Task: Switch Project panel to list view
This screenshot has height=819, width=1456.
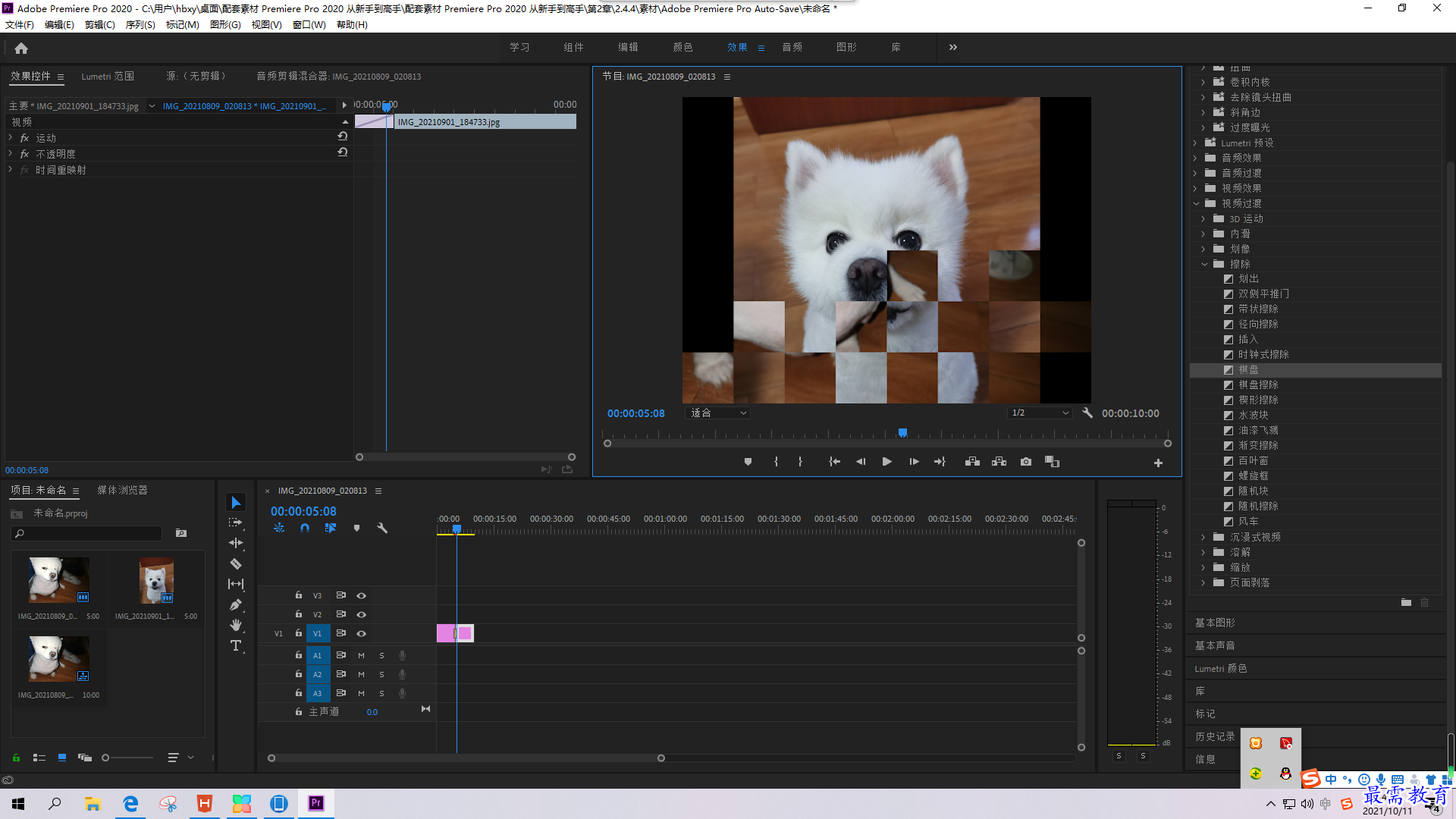Action: tap(39, 758)
